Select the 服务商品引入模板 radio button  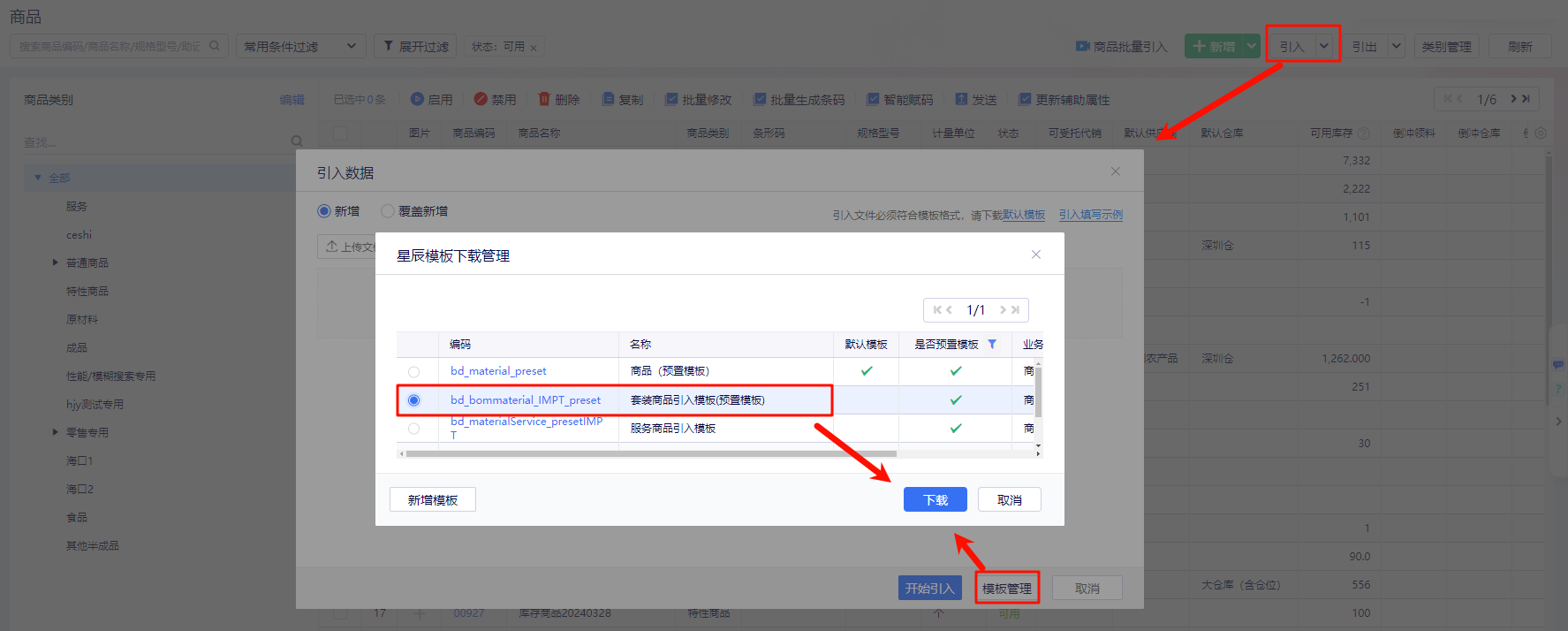[x=413, y=429]
